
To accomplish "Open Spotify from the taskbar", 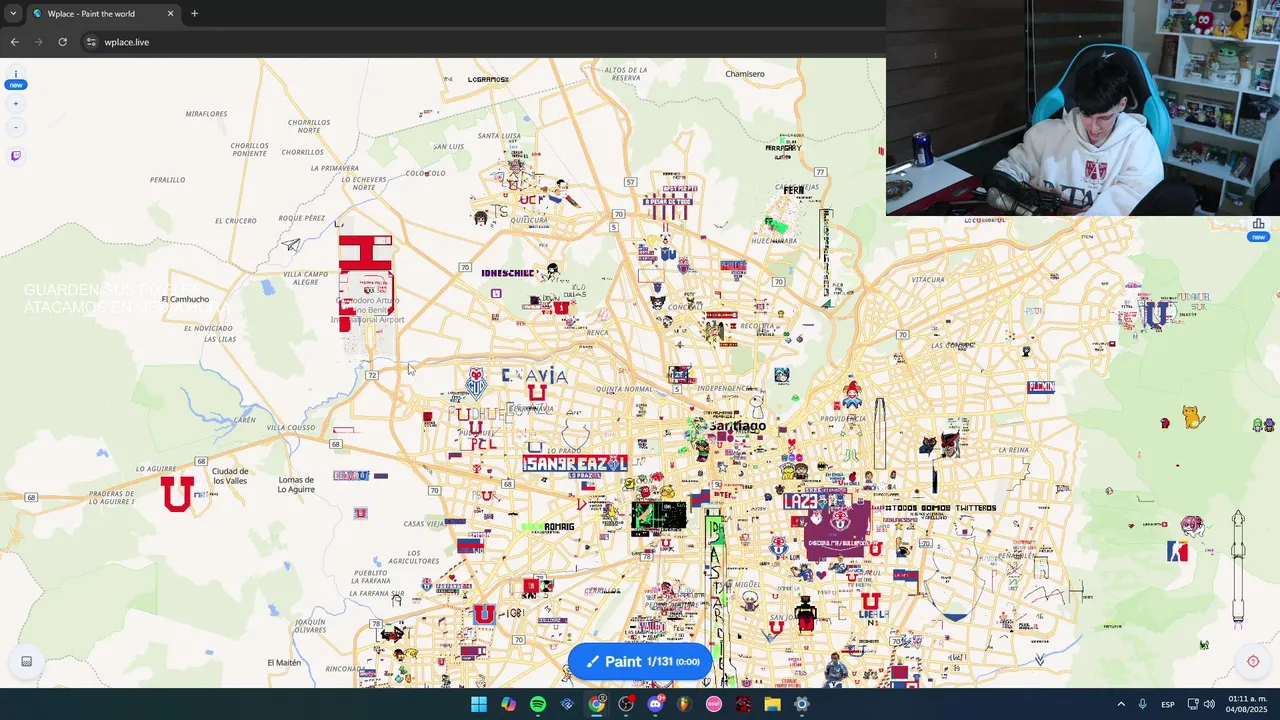I will tap(538, 704).
